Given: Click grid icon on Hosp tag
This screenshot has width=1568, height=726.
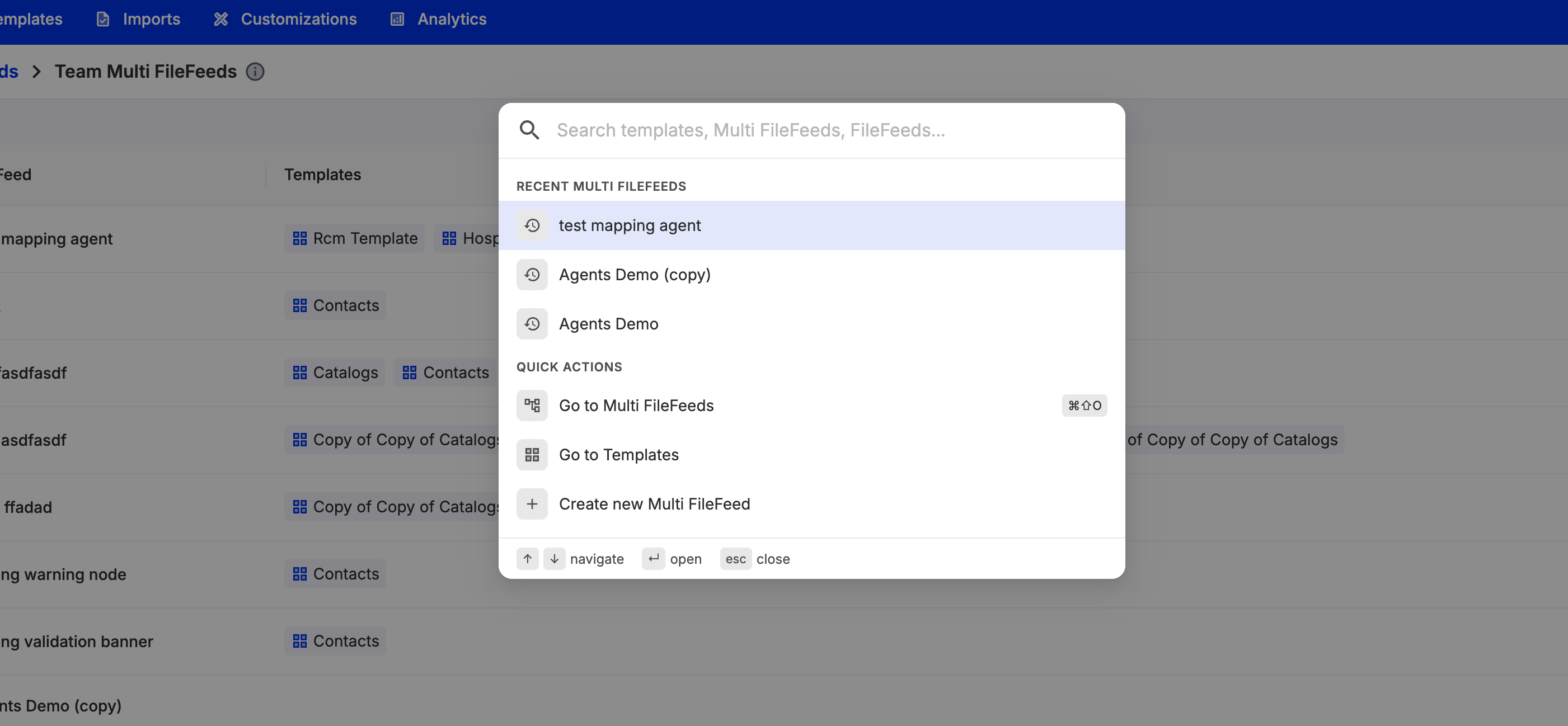Looking at the screenshot, I should [449, 238].
